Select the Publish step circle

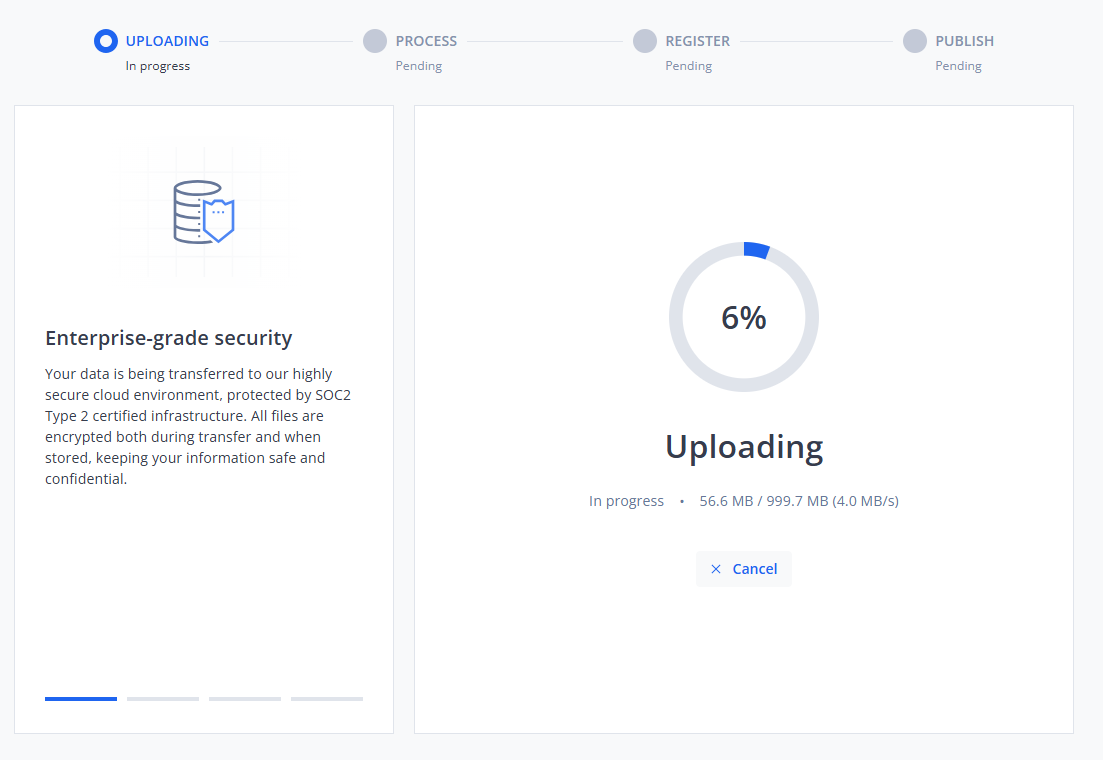coord(915,41)
